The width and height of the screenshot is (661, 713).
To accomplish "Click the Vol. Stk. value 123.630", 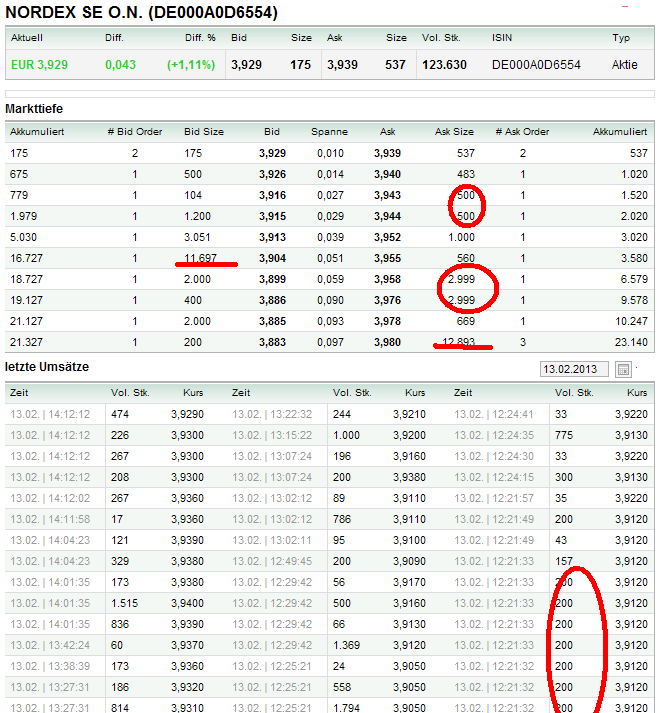I will point(444,65).
